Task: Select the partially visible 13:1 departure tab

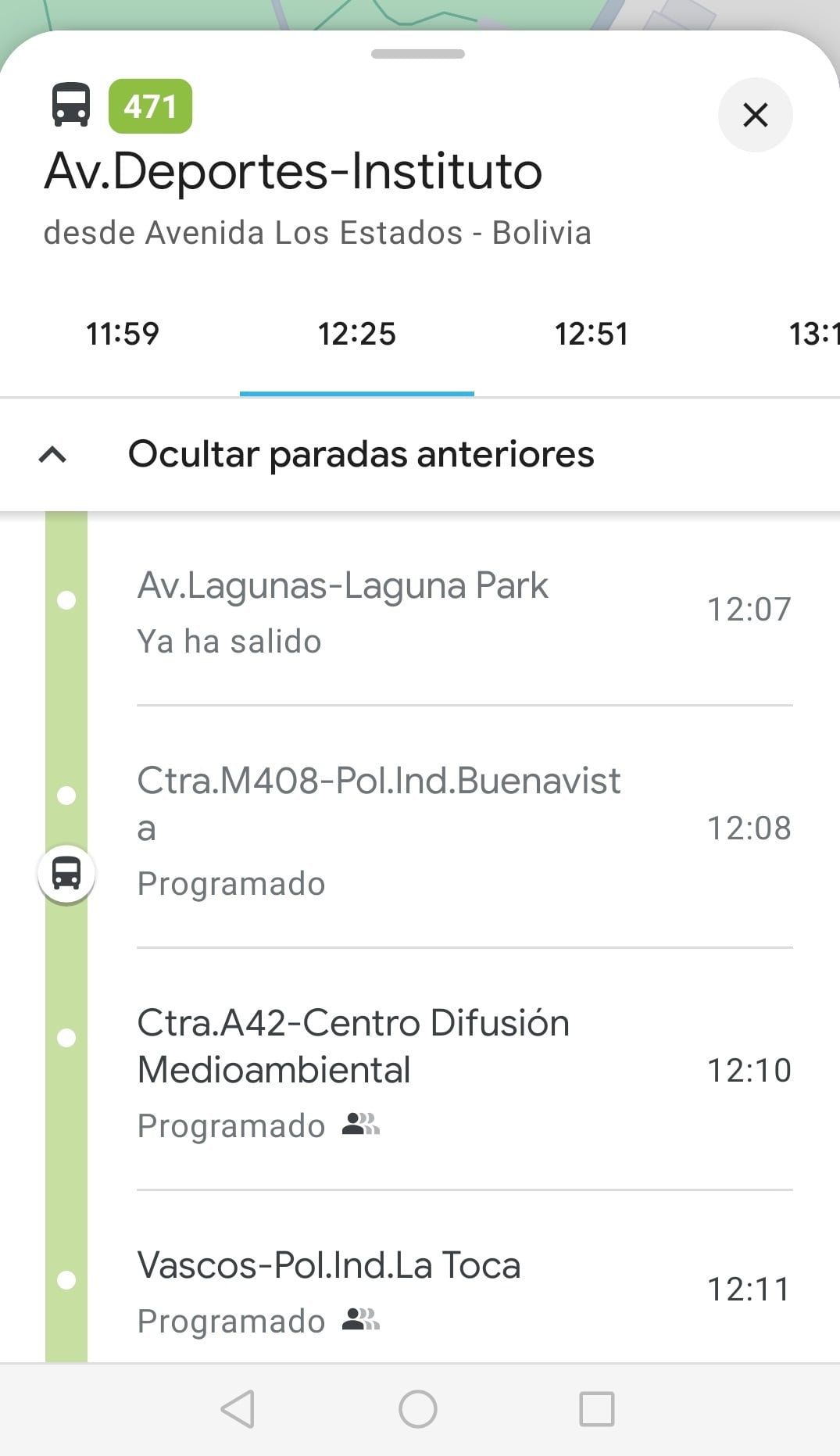Action: (x=813, y=334)
